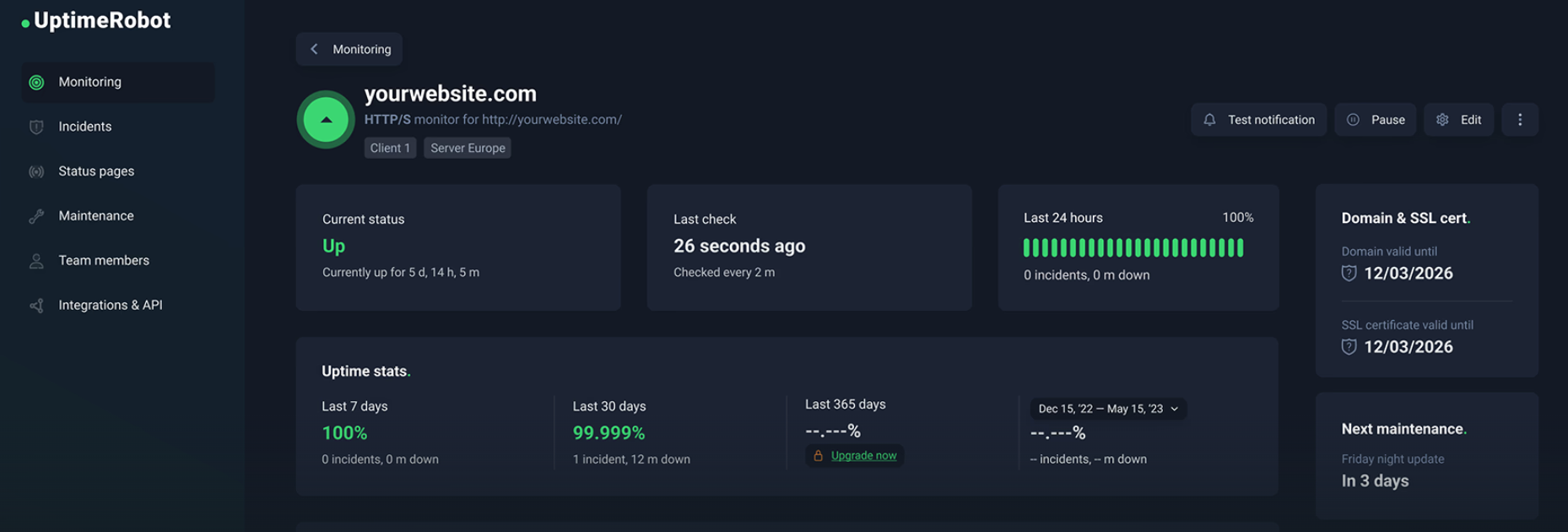Click '0 incidents, 0 m down' under Last 24 hours

pyautogui.click(x=1087, y=275)
